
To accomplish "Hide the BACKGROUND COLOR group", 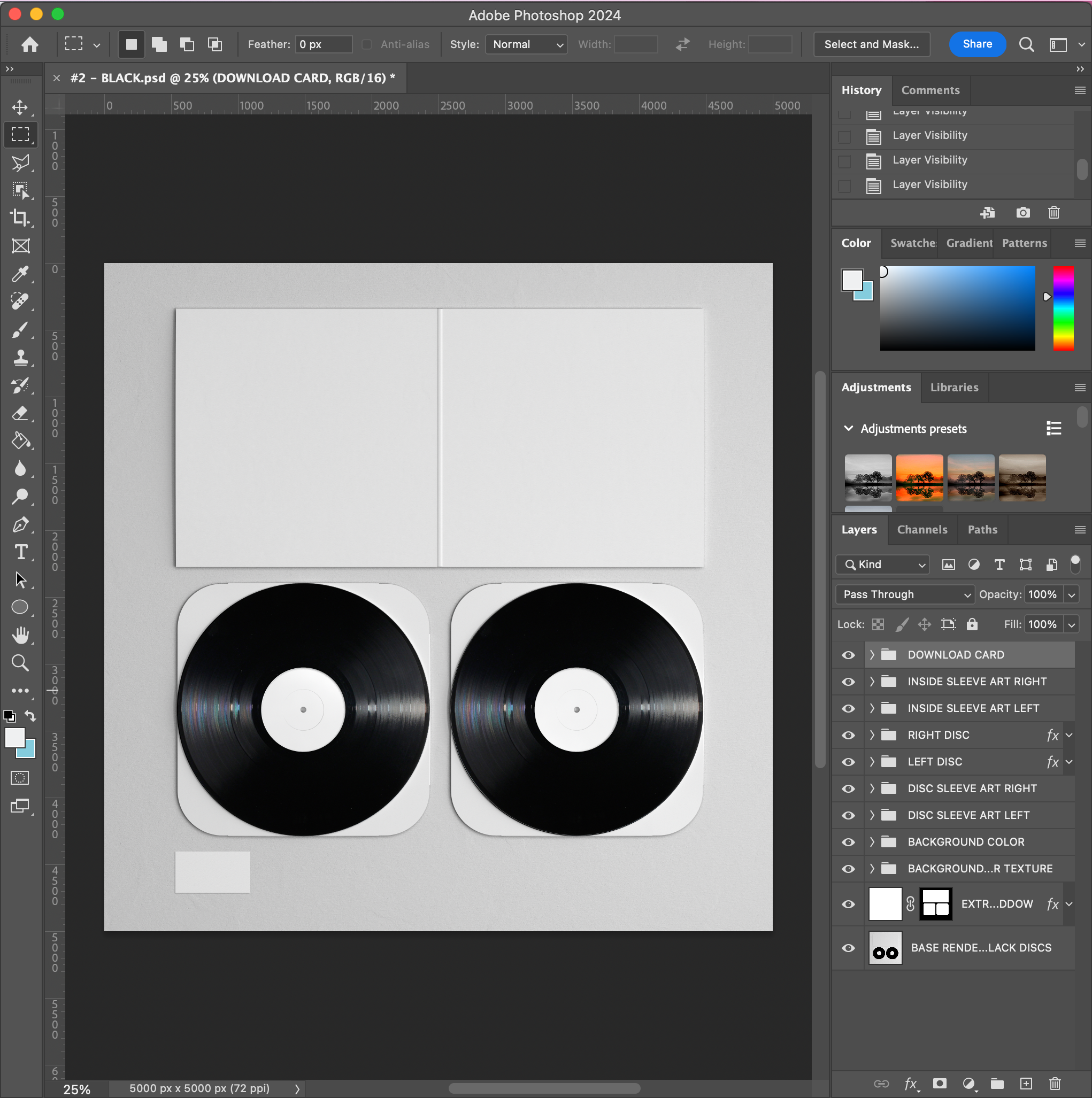I will tap(848, 842).
